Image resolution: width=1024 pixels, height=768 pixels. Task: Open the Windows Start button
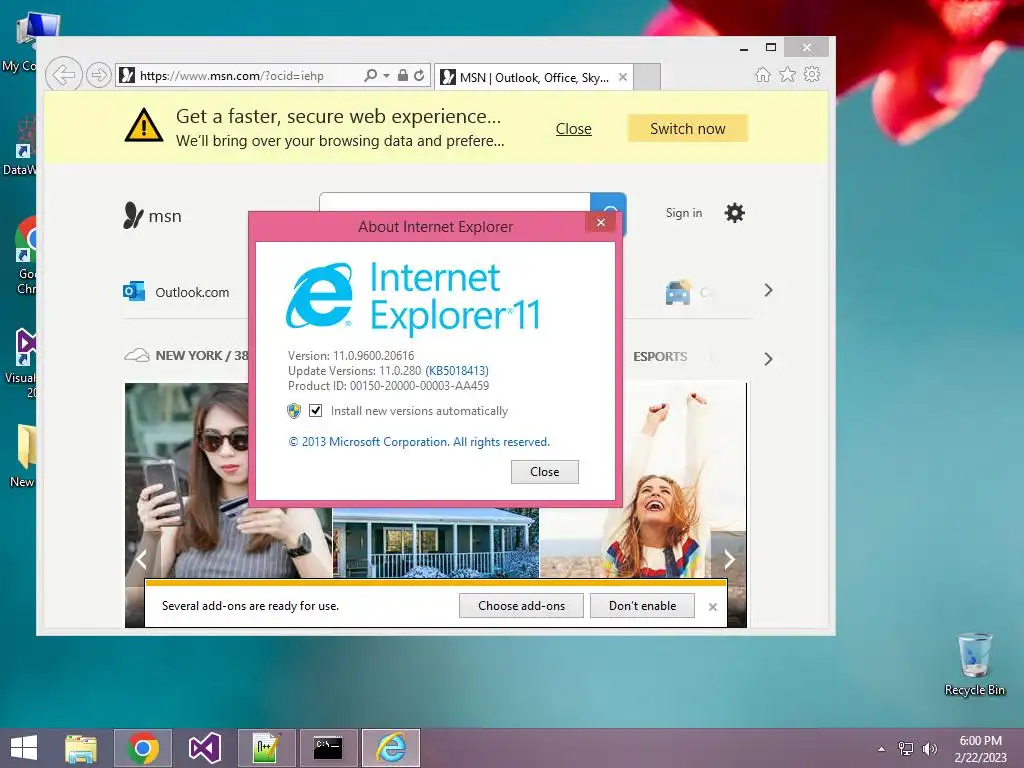point(24,748)
